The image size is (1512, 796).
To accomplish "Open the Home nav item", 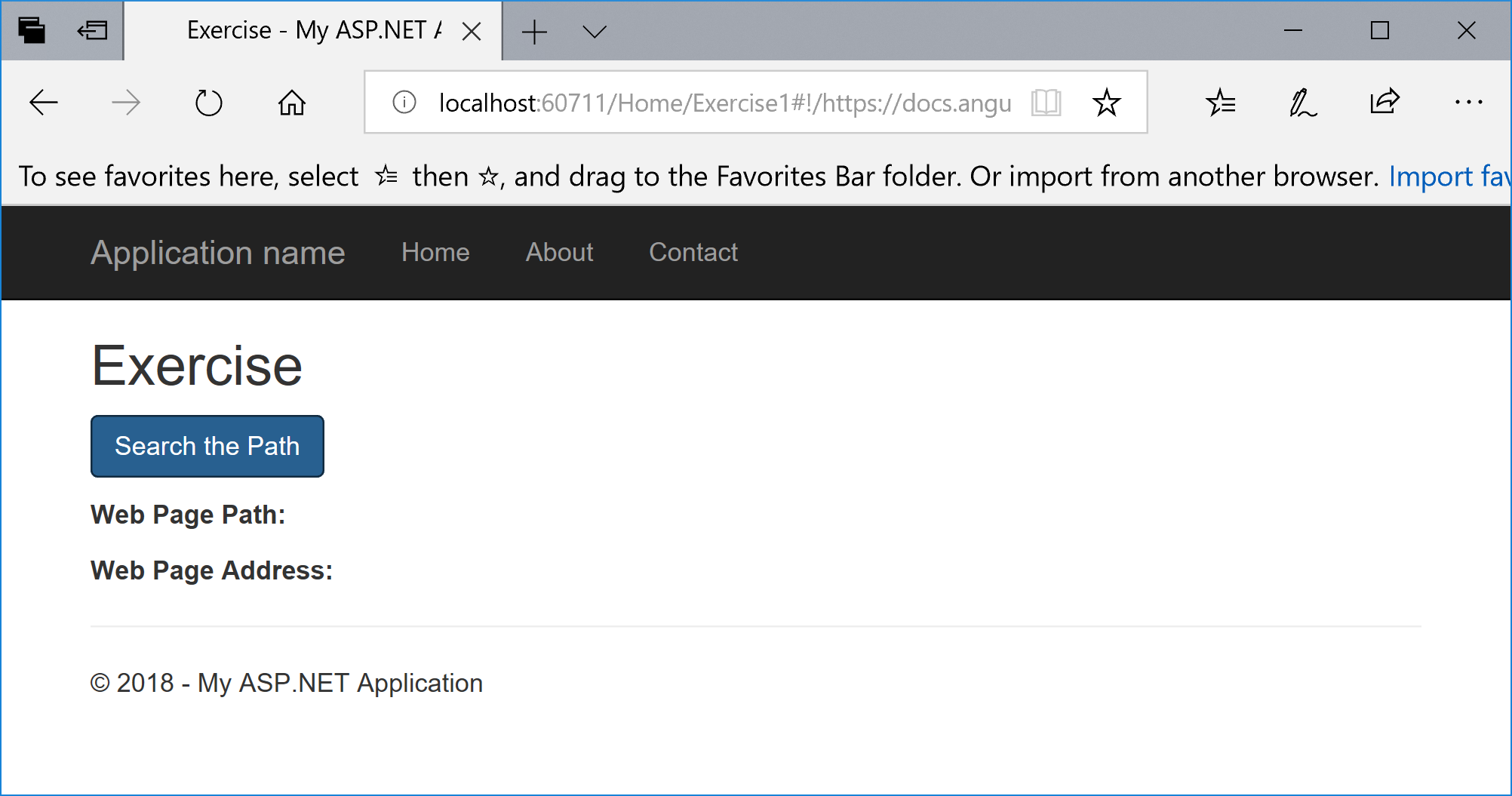I will coord(435,252).
